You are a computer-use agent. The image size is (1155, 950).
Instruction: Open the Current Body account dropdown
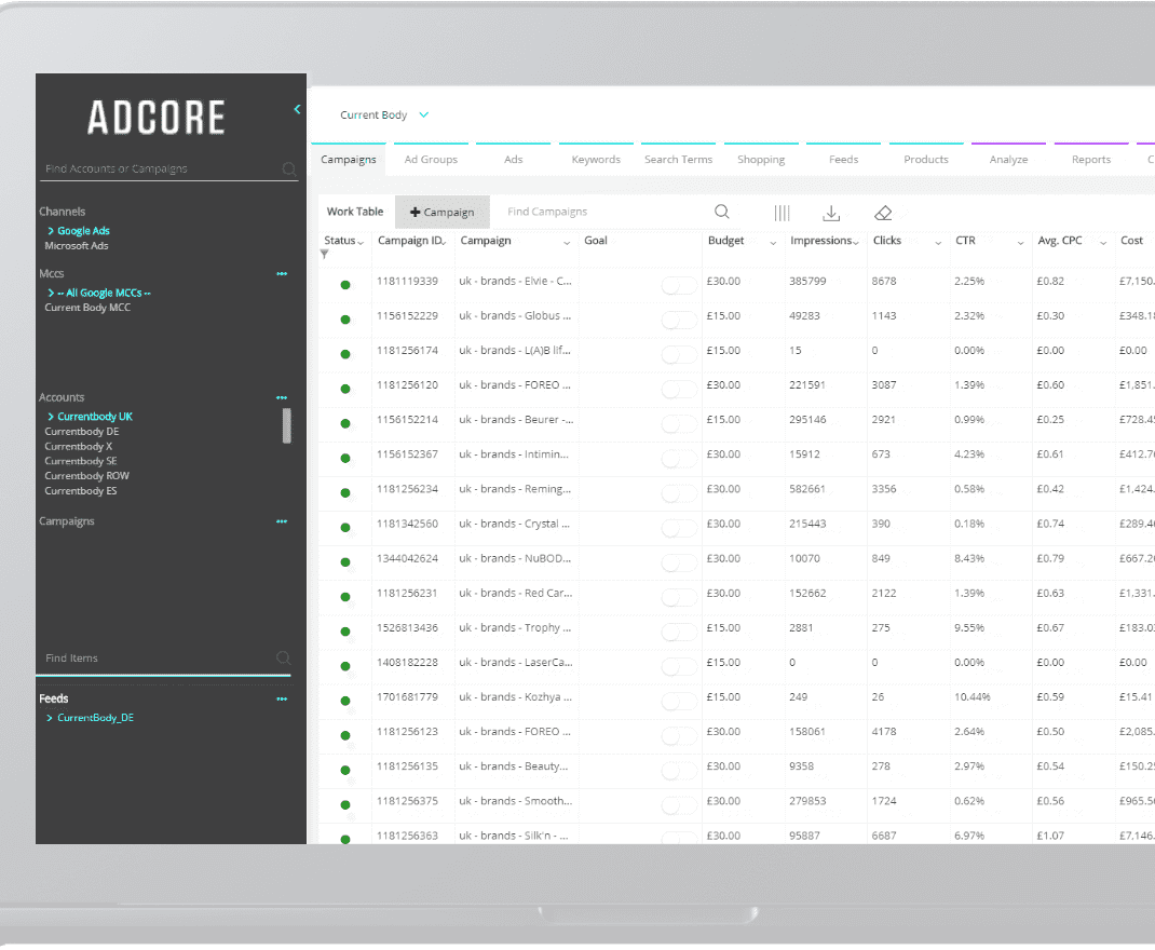click(424, 115)
